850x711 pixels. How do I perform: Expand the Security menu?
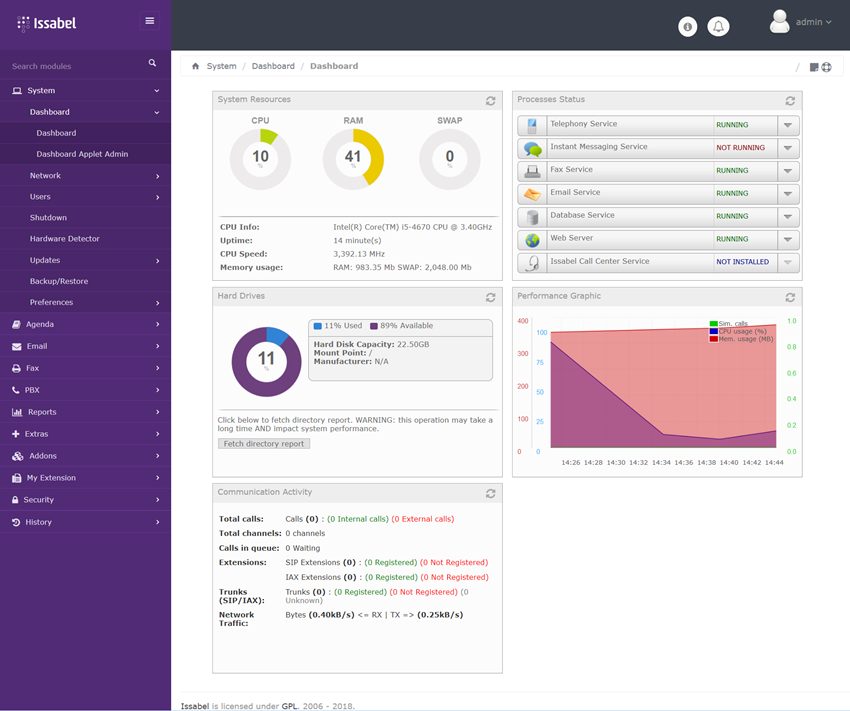click(85, 500)
